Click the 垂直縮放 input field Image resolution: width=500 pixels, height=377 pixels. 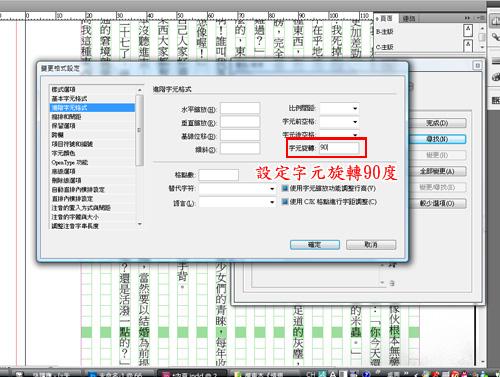[x=240, y=122]
